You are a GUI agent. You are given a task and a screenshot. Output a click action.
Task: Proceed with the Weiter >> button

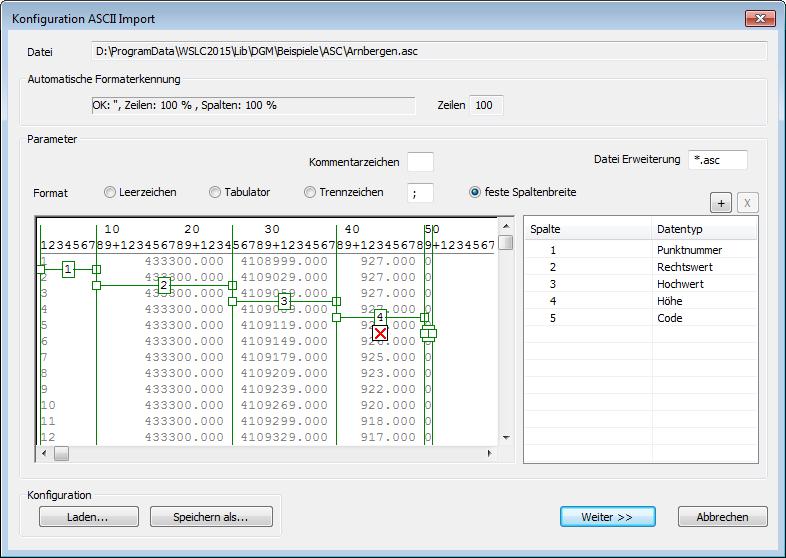coord(607,517)
